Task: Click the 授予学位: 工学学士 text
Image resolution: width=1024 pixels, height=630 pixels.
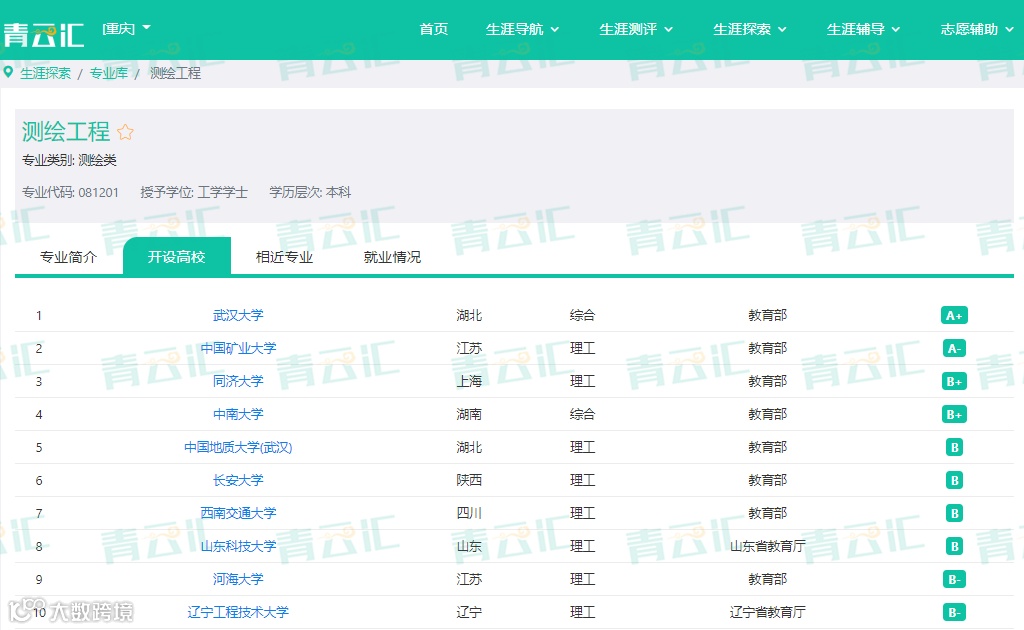Action: 194,193
